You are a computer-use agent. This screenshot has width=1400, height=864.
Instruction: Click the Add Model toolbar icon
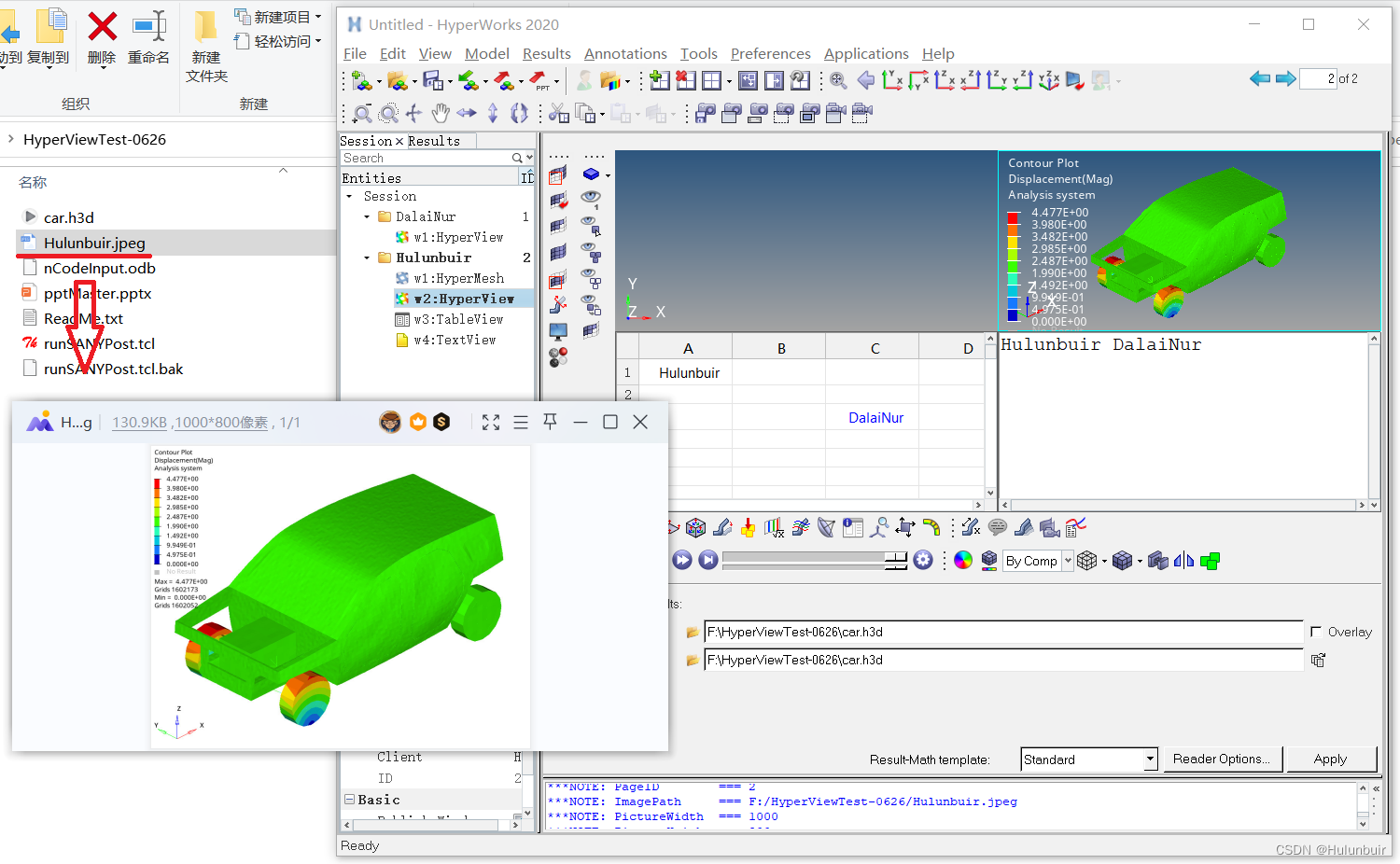361,81
